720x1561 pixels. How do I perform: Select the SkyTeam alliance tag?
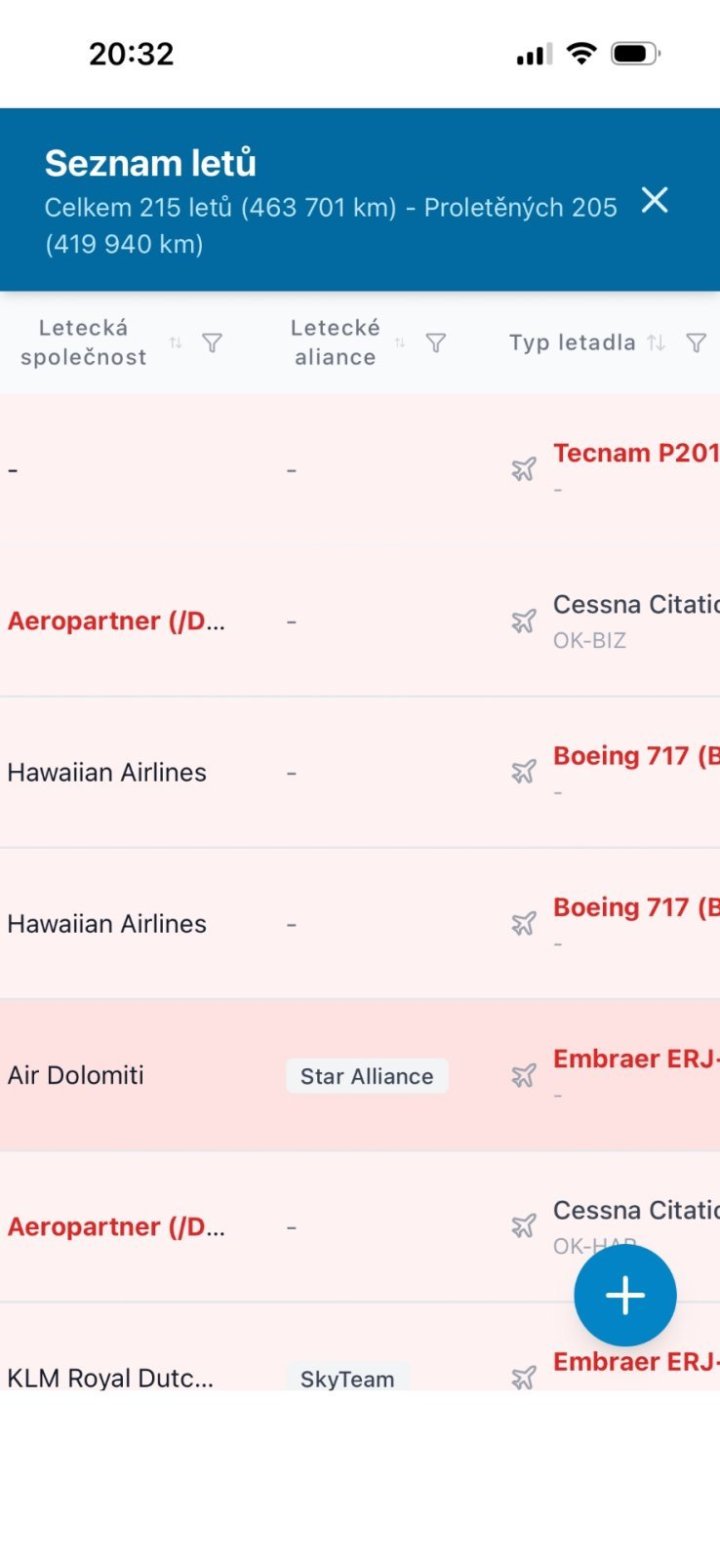(347, 1379)
